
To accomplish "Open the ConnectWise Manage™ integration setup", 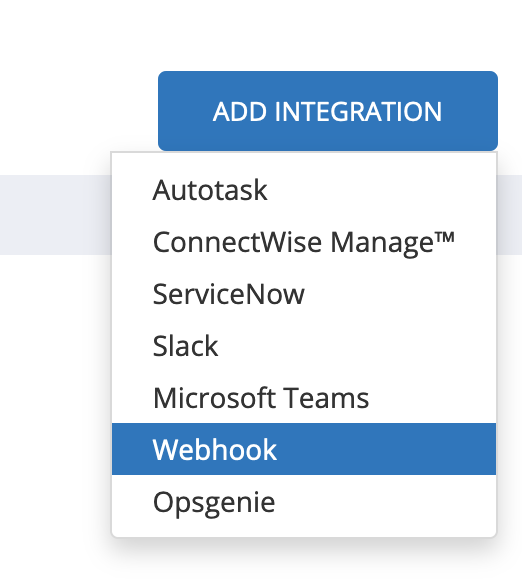I will coord(304,242).
